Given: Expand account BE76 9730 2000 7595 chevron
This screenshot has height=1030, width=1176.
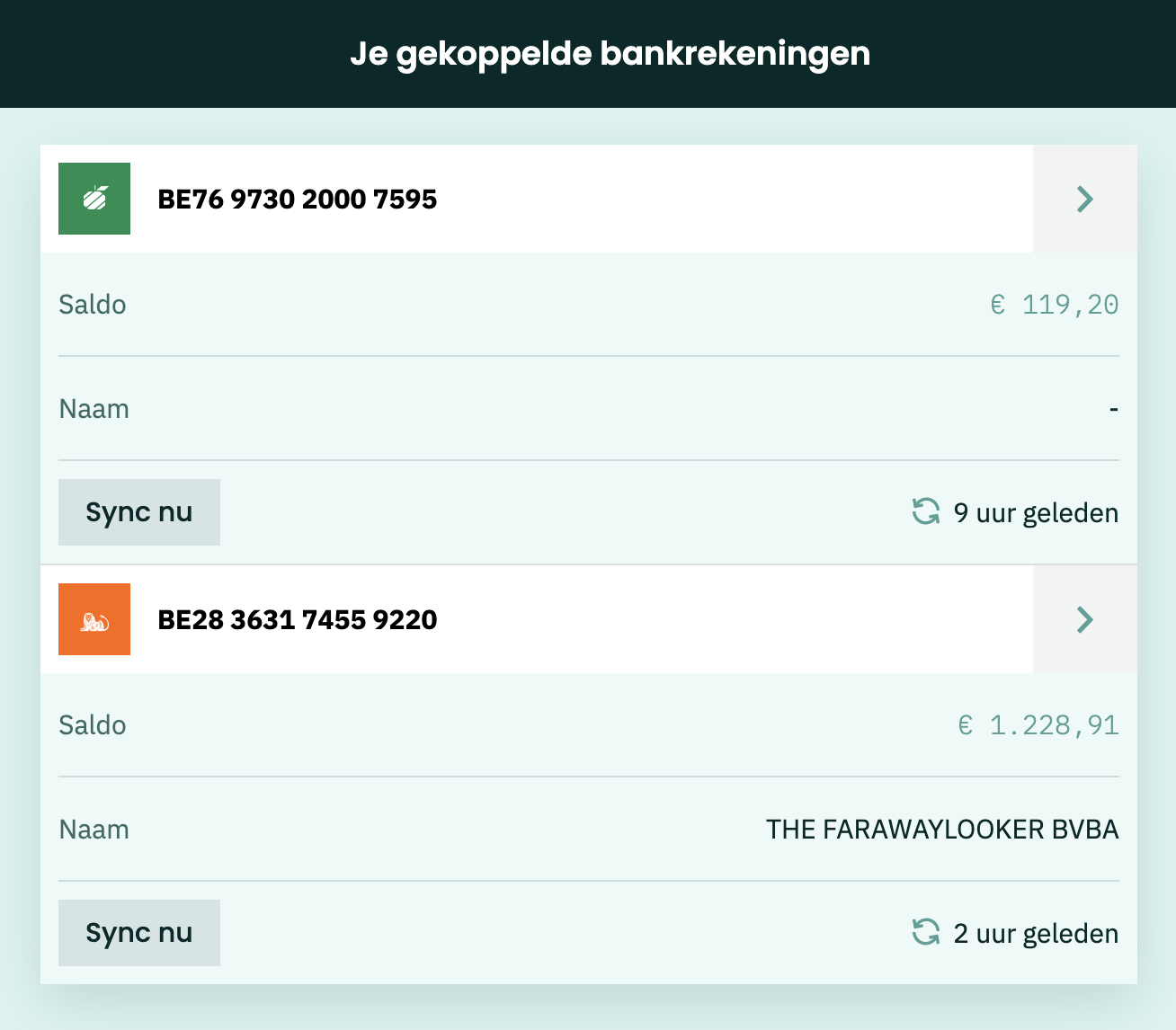Looking at the screenshot, I should [1084, 199].
